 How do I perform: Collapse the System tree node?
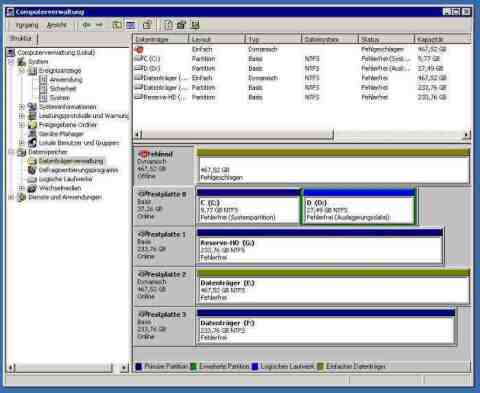coord(11,62)
